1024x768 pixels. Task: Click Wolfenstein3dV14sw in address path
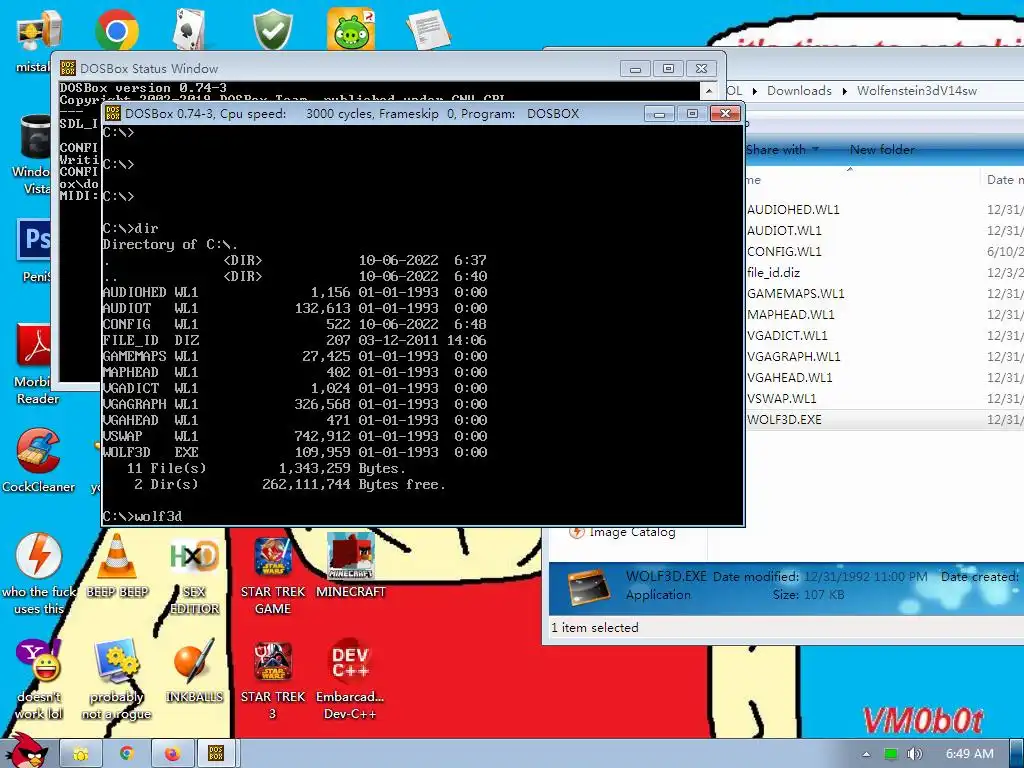(x=917, y=91)
